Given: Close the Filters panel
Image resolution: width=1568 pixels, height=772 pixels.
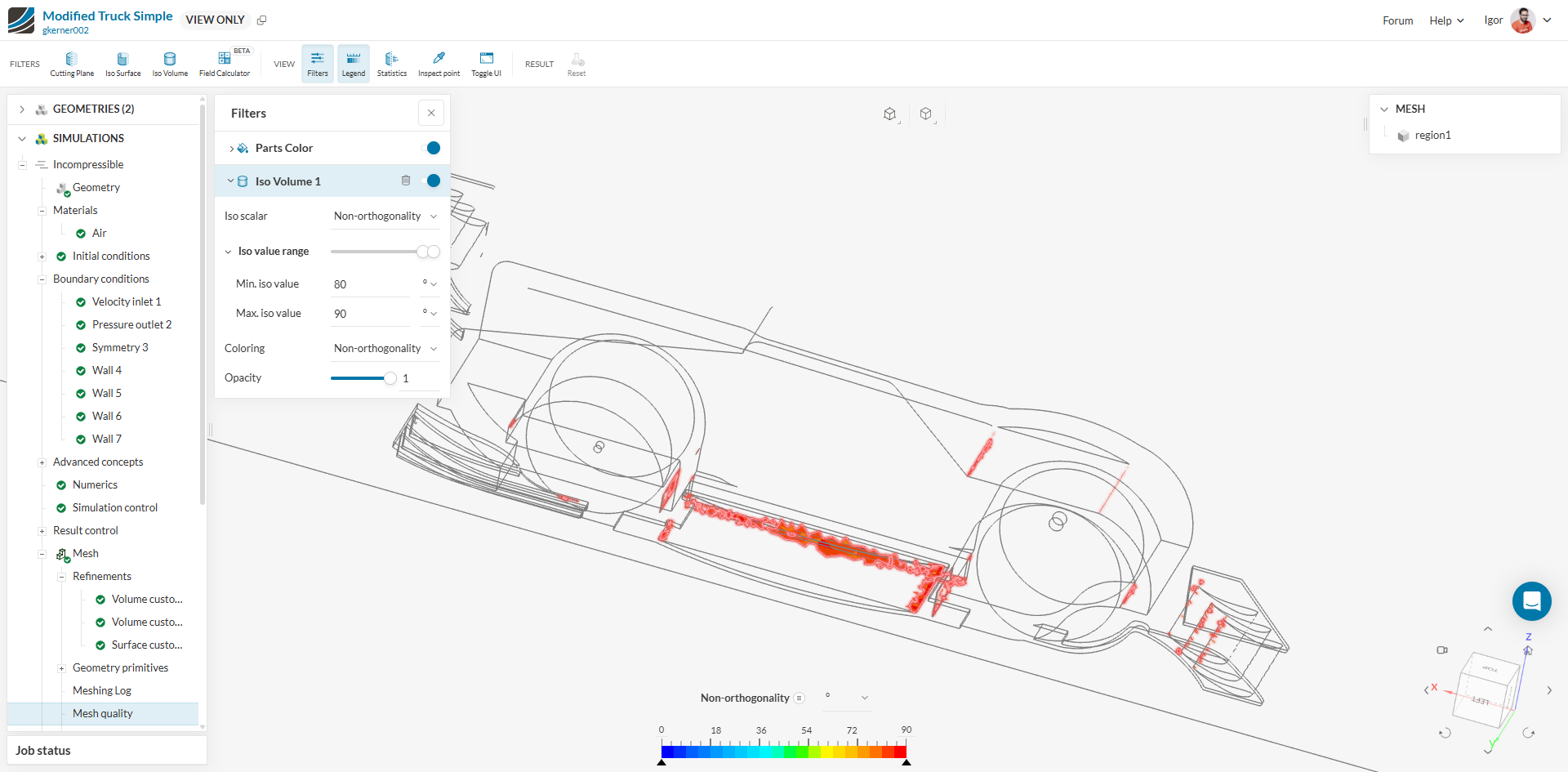Looking at the screenshot, I should tap(431, 113).
